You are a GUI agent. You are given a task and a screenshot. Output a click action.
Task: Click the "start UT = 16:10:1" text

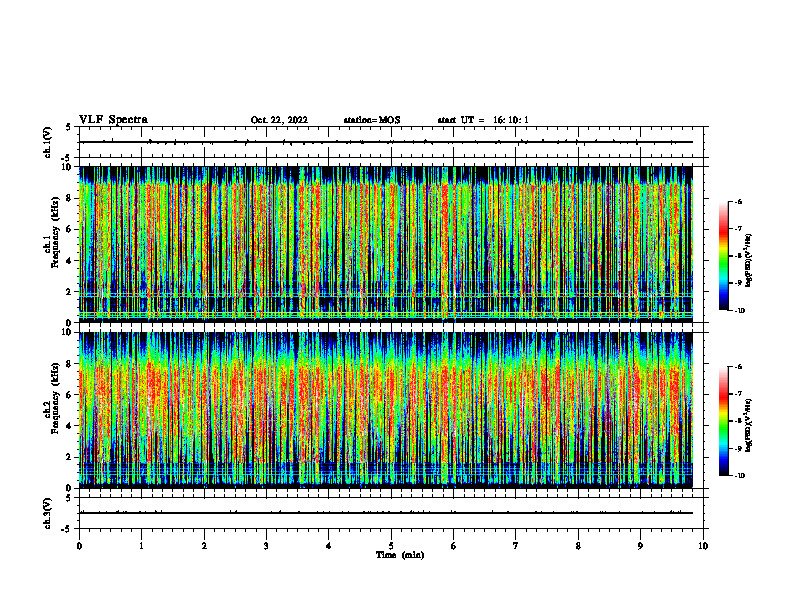point(483,120)
